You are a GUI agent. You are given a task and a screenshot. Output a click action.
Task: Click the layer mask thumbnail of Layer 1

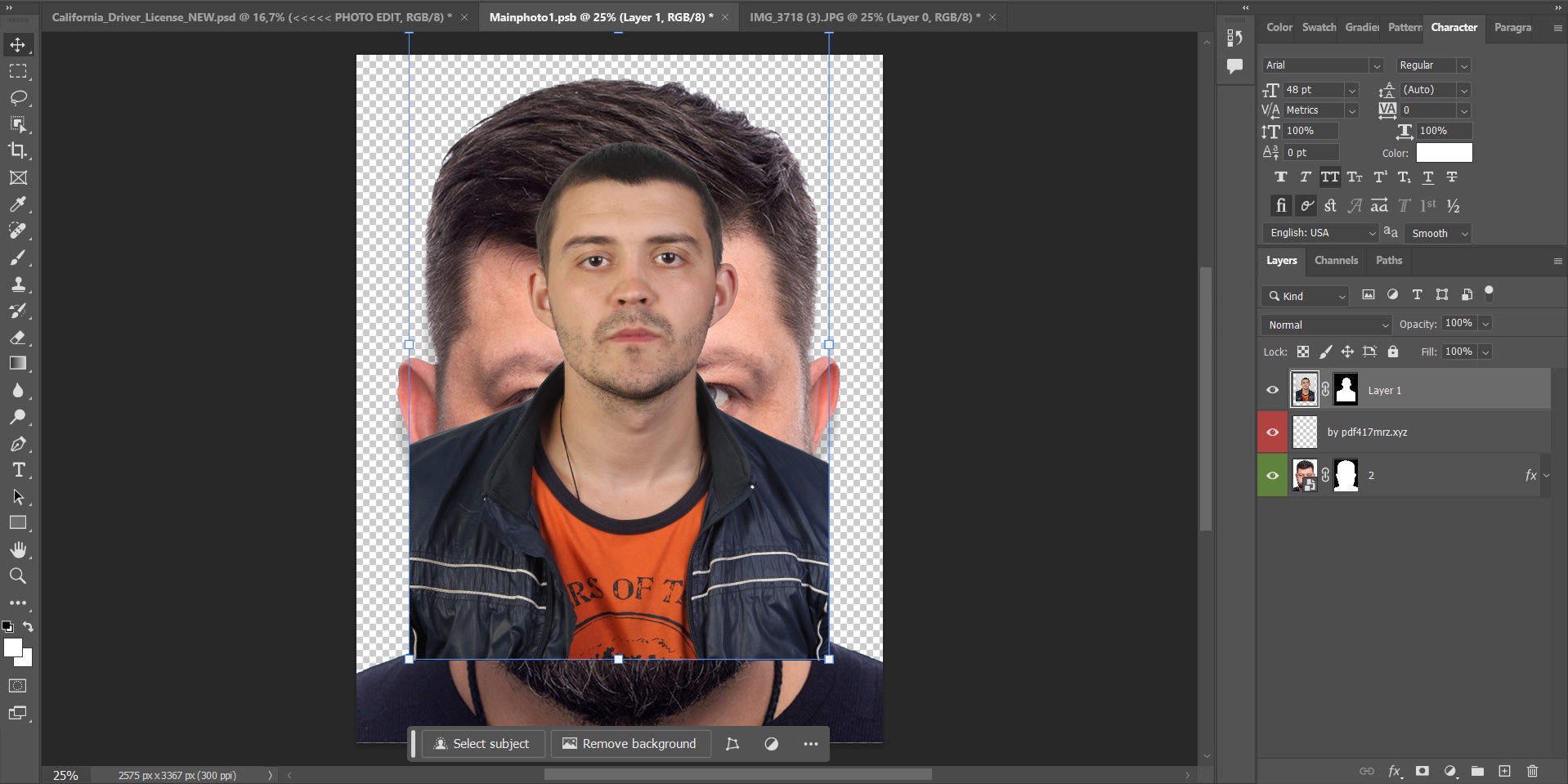click(1345, 390)
